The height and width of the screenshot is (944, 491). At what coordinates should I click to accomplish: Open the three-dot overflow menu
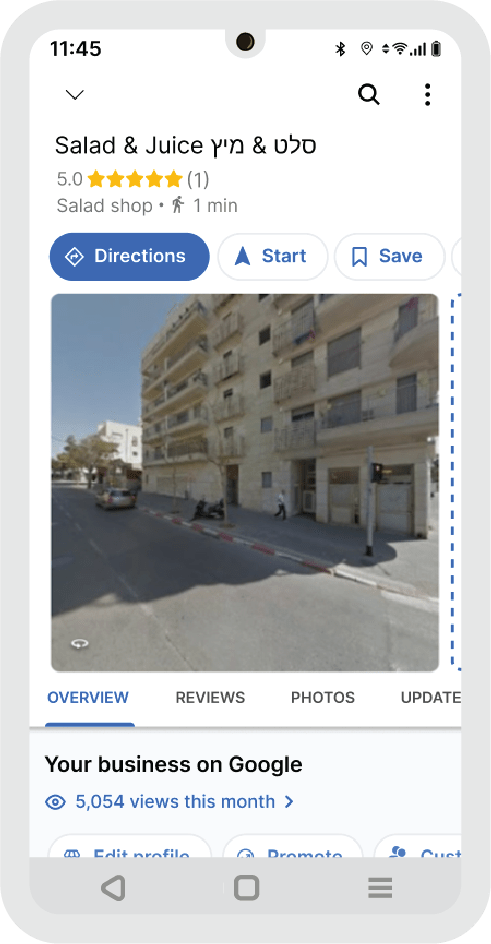427,95
